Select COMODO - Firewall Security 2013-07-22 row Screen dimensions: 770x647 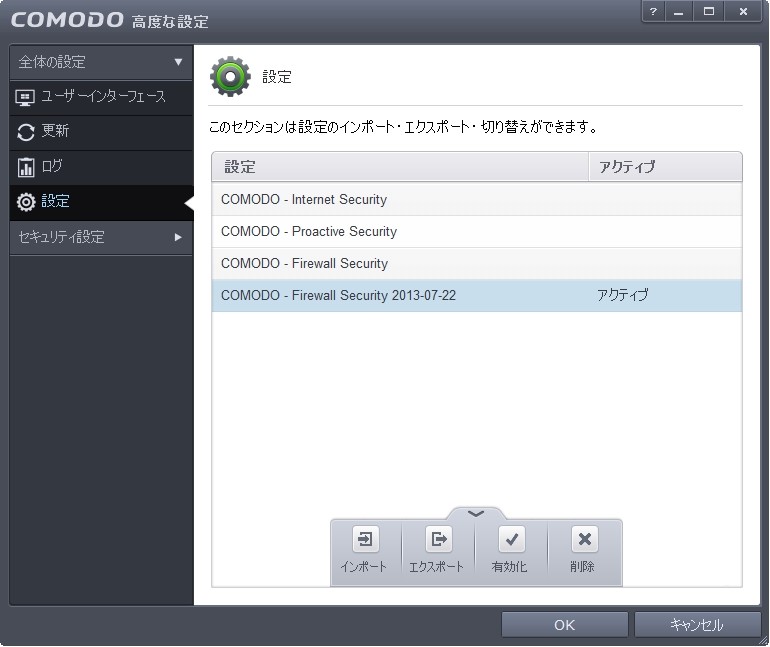476,296
